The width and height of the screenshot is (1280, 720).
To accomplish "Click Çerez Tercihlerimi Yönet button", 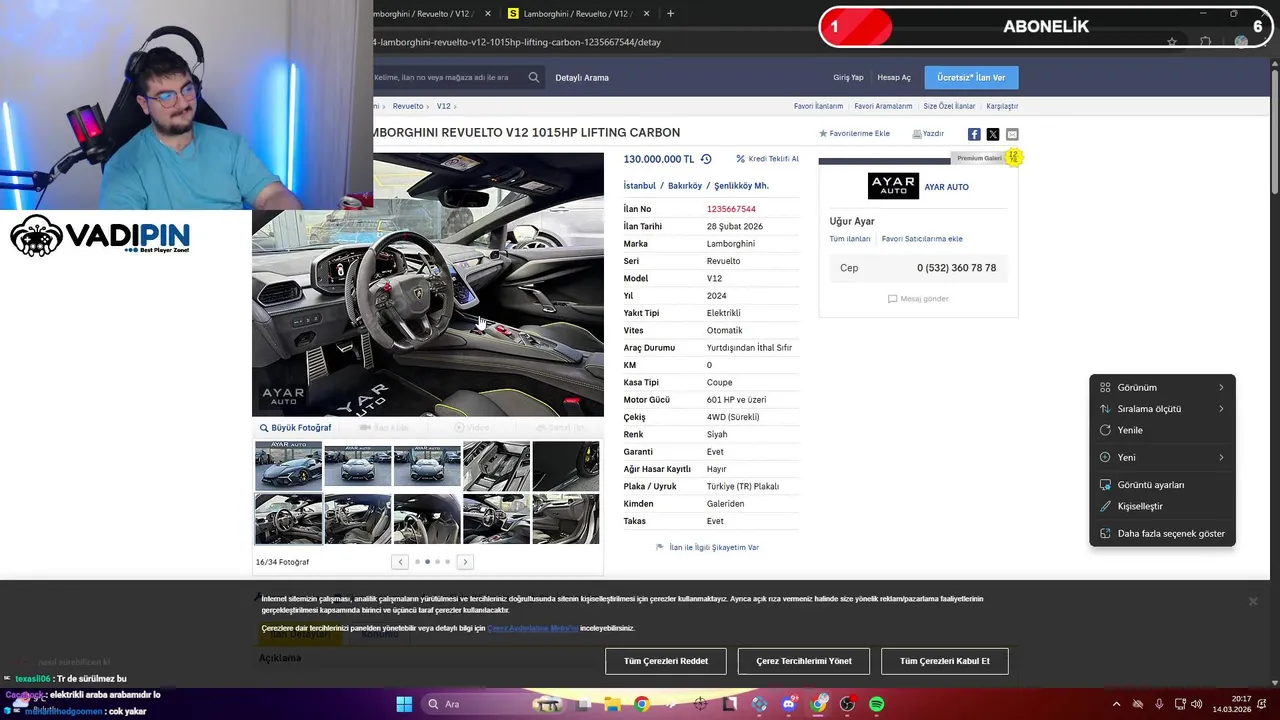I will [804, 661].
